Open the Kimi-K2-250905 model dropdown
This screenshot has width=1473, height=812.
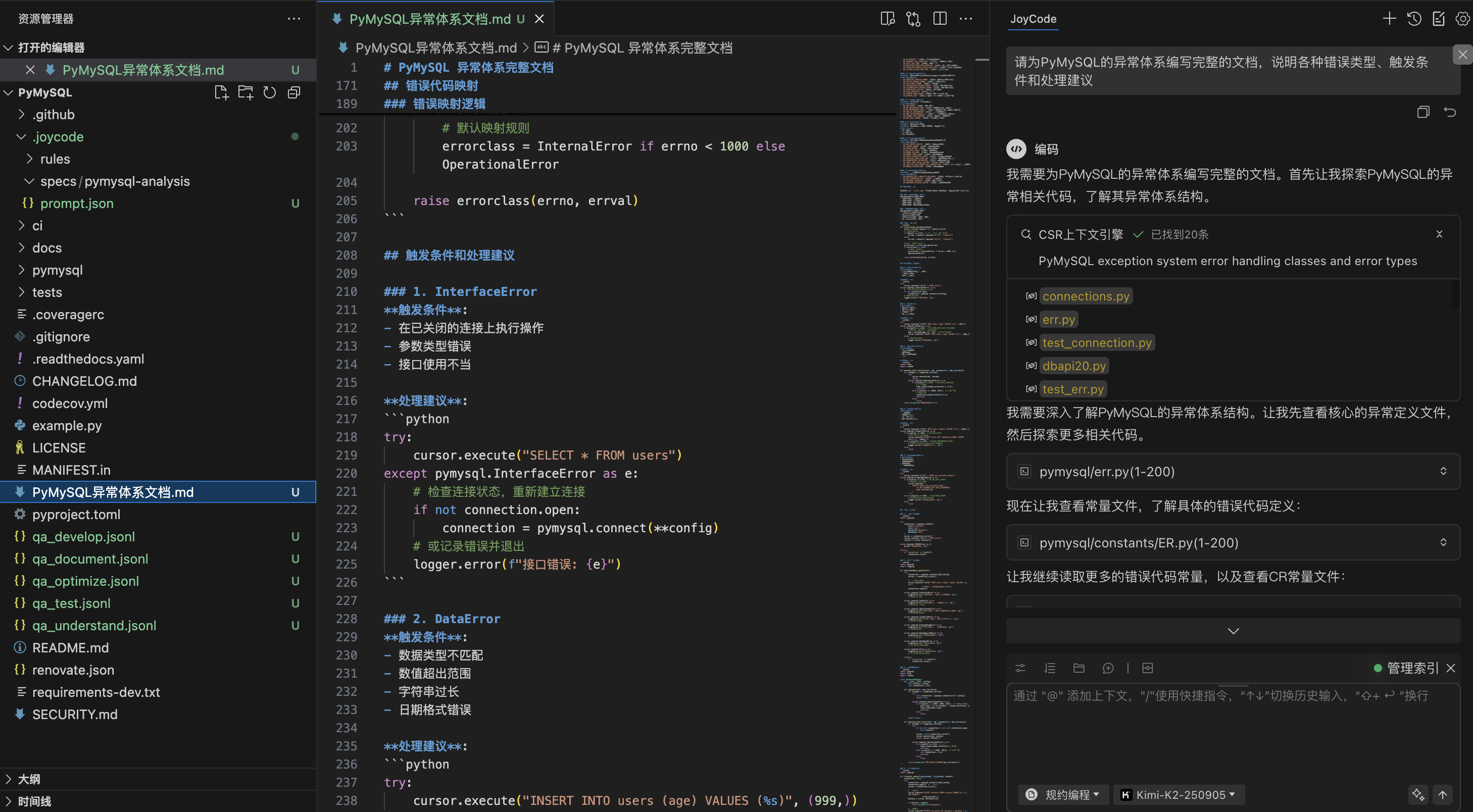(x=1179, y=794)
